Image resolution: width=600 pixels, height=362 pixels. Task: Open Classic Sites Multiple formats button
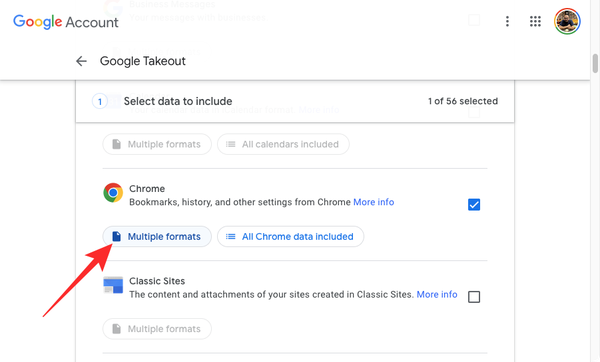pos(157,329)
